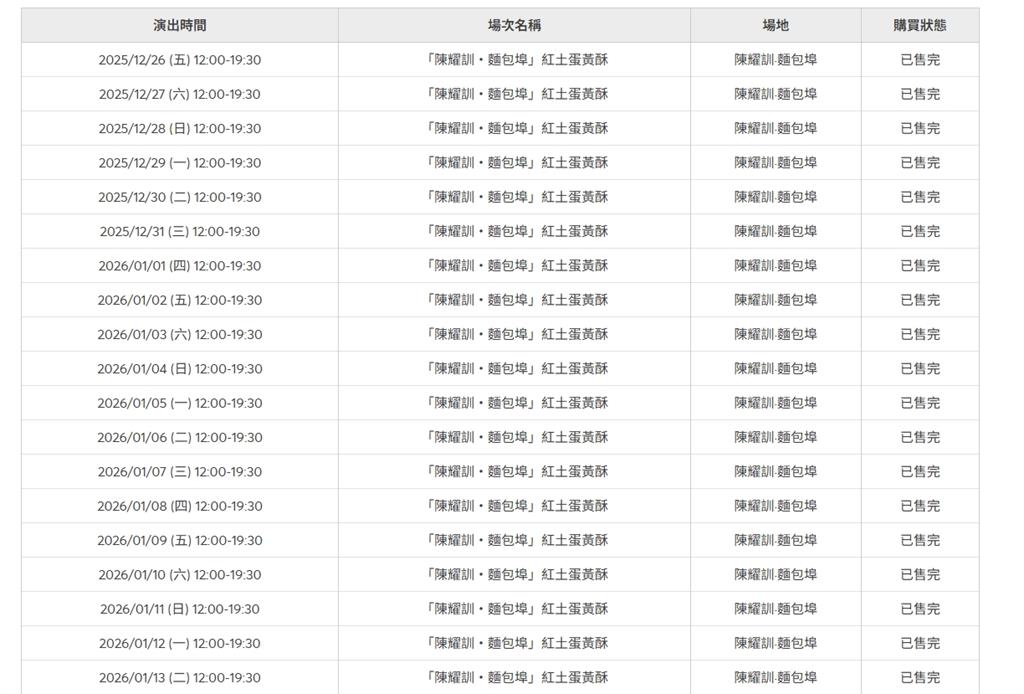Select the 2026/01/01 performance row
The image size is (1024, 694).
coord(180,265)
